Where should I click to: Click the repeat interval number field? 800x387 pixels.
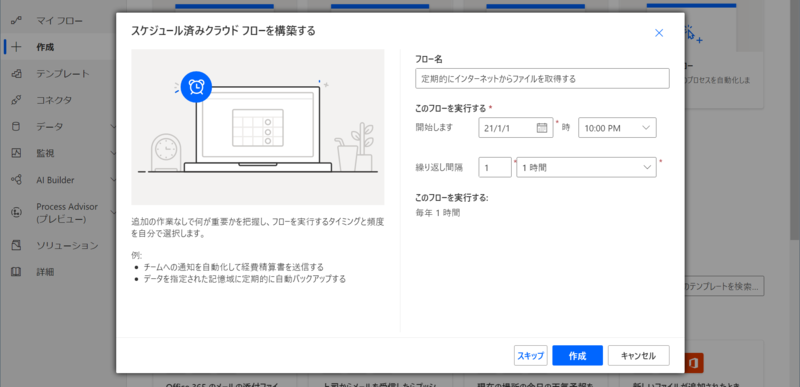click(495, 167)
